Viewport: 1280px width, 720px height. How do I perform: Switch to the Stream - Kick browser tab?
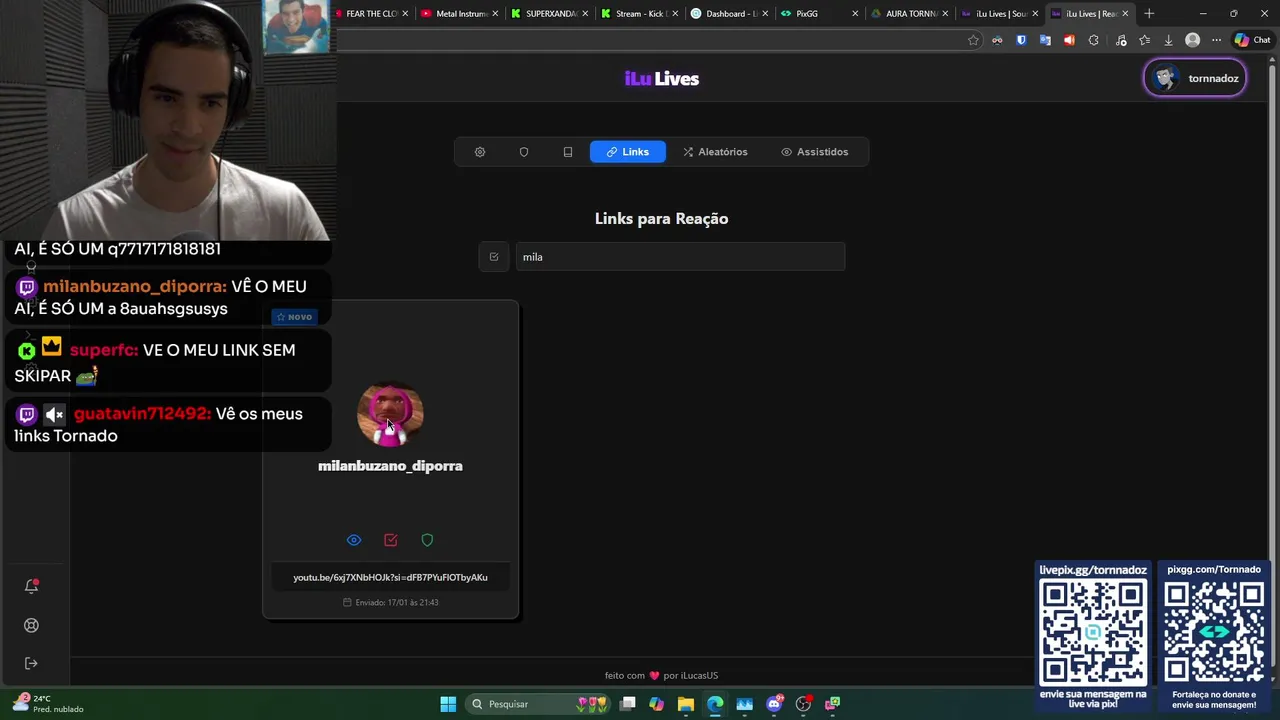pos(638,14)
